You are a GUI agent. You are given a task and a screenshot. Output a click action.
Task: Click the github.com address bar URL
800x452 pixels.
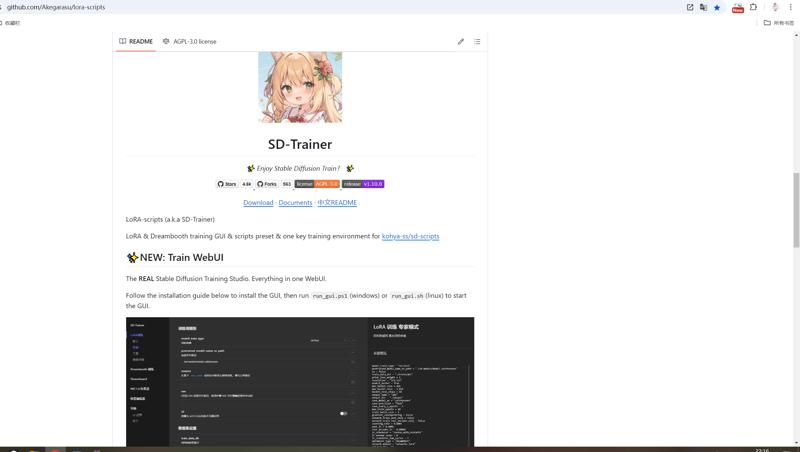(56, 7)
